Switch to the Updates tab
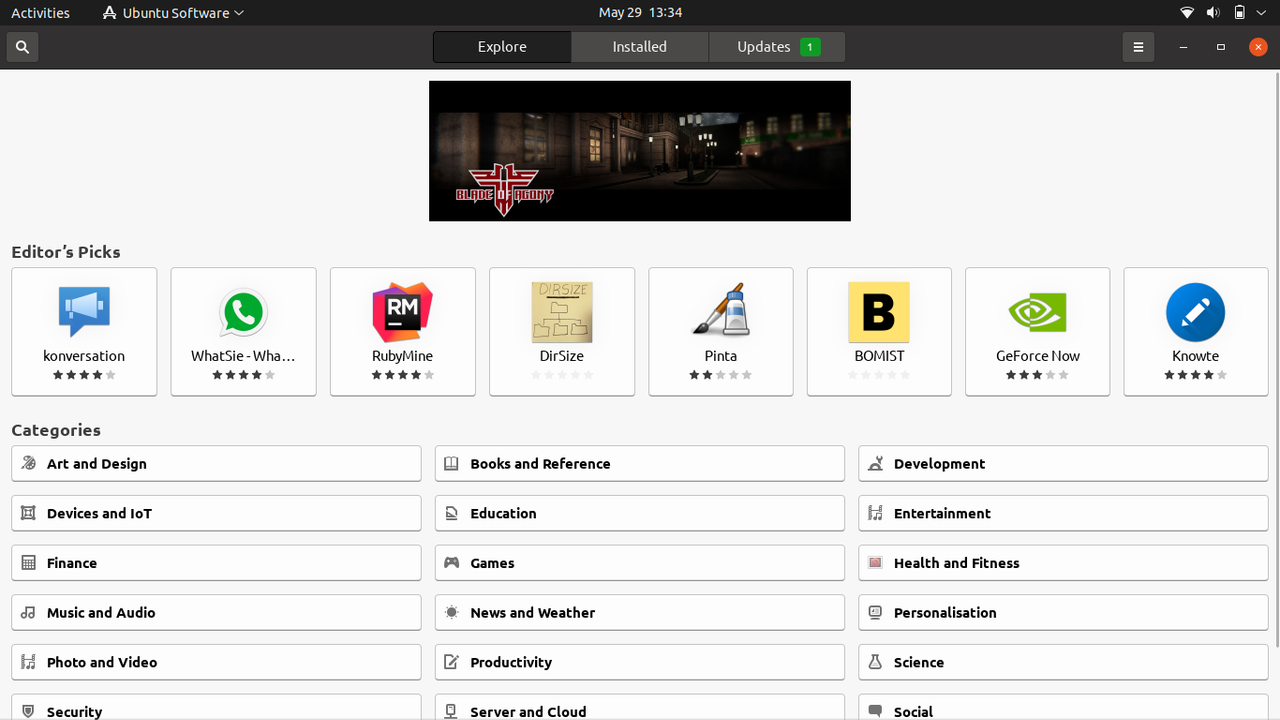Image resolution: width=1280 pixels, height=720 pixels. coord(777,47)
